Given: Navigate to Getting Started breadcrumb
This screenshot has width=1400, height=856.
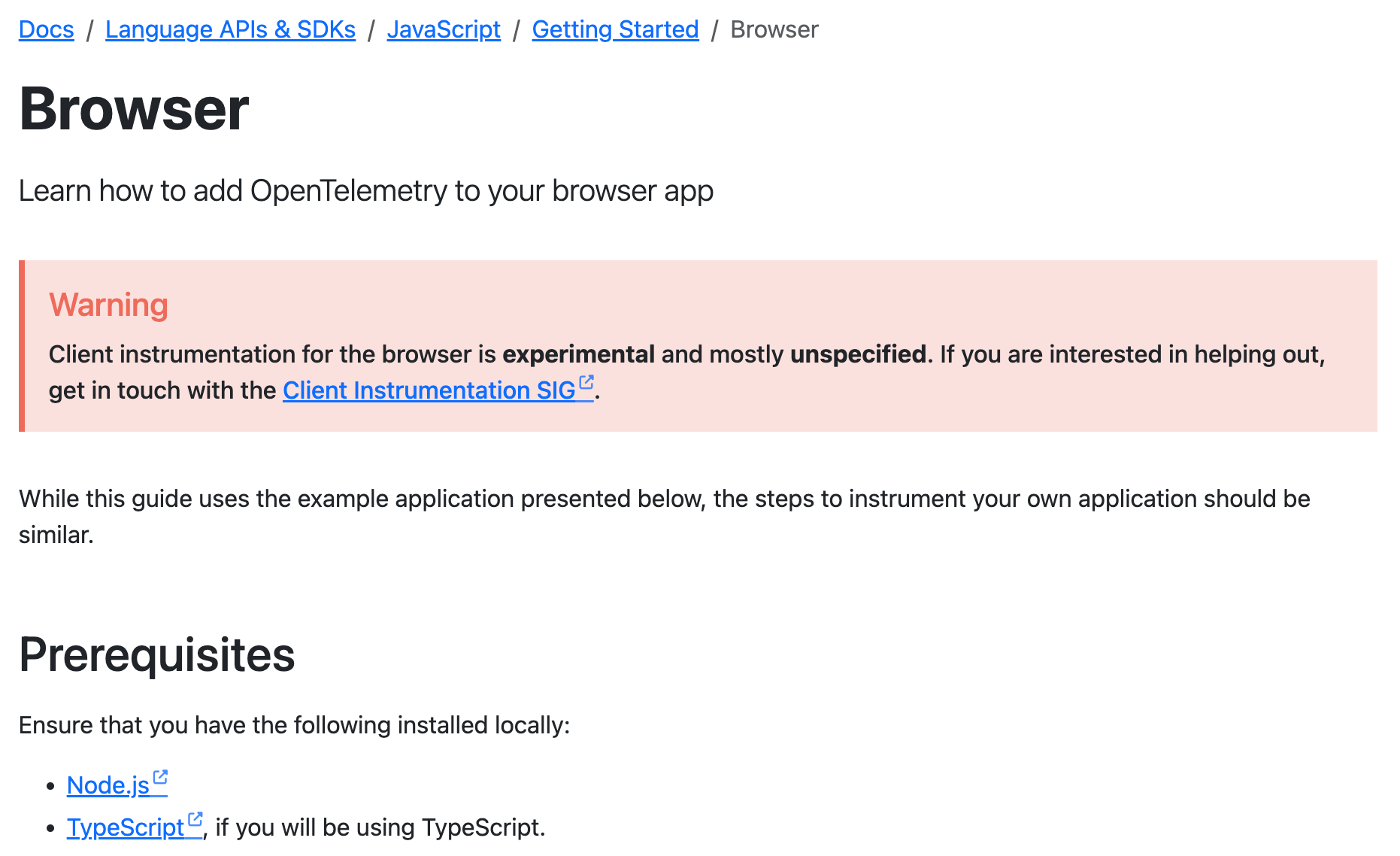Looking at the screenshot, I should click(x=615, y=29).
